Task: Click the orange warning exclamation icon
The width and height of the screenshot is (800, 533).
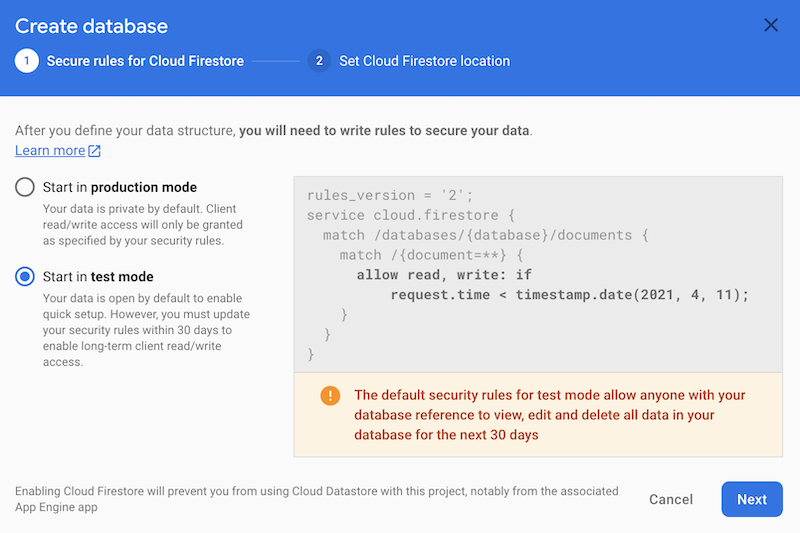Action: point(330,395)
